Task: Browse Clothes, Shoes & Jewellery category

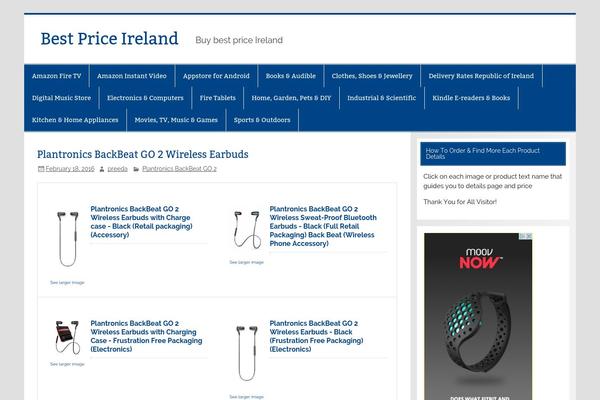Action: pyautogui.click(x=372, y=76)
